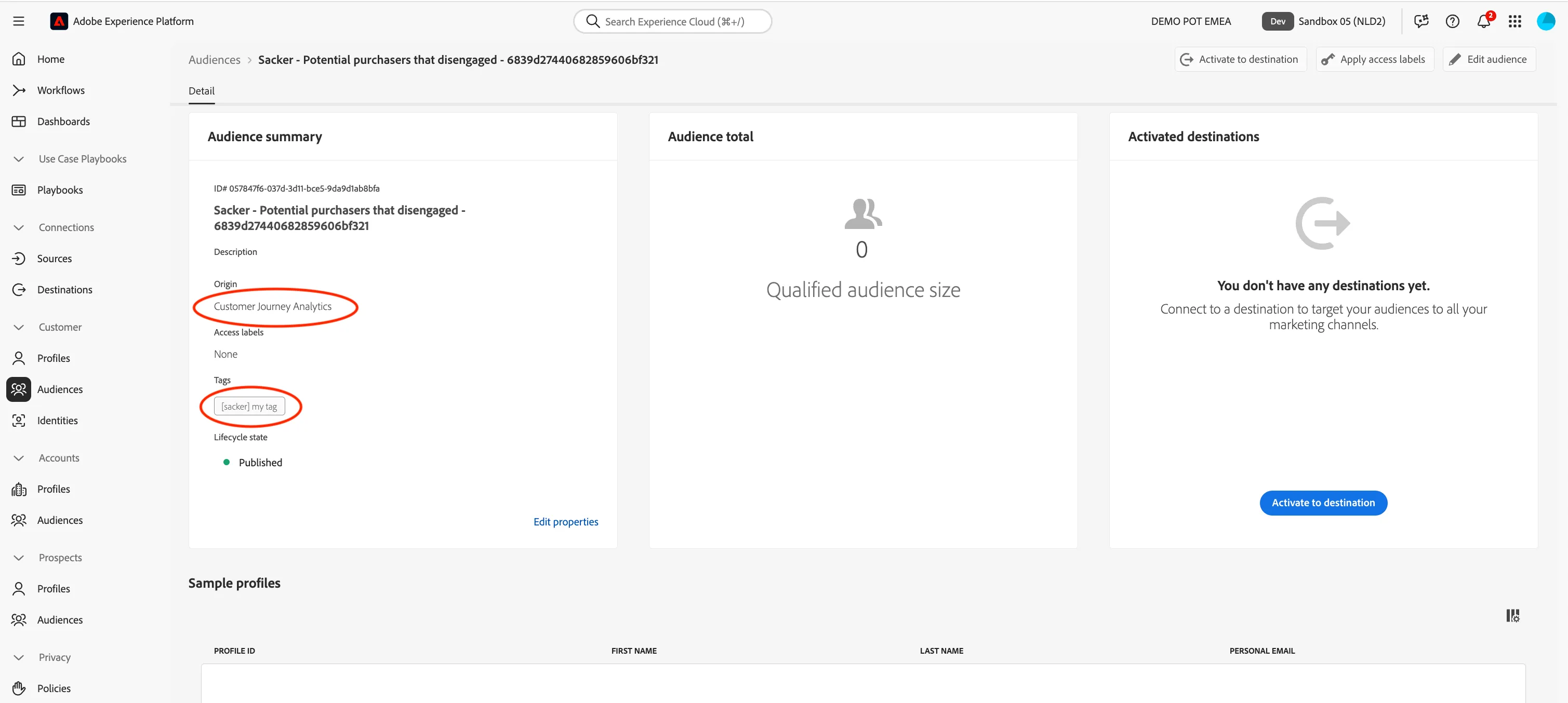
Task: Click the table column settings icon
Action: [x=1512, y=615]
